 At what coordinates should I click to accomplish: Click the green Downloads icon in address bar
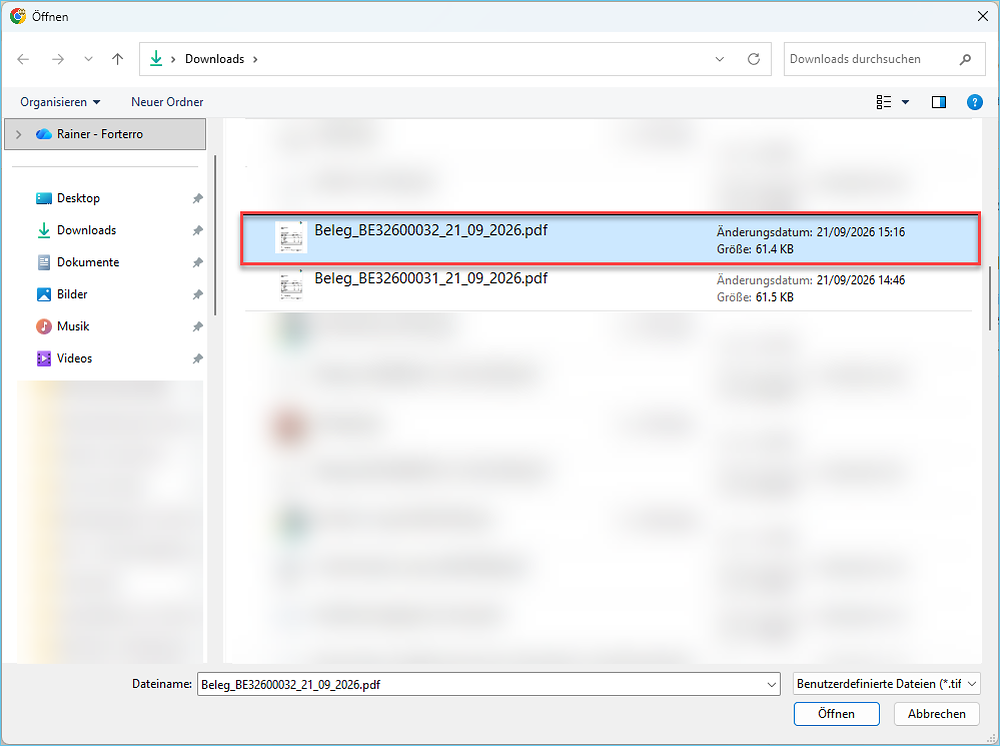(156, 59)
